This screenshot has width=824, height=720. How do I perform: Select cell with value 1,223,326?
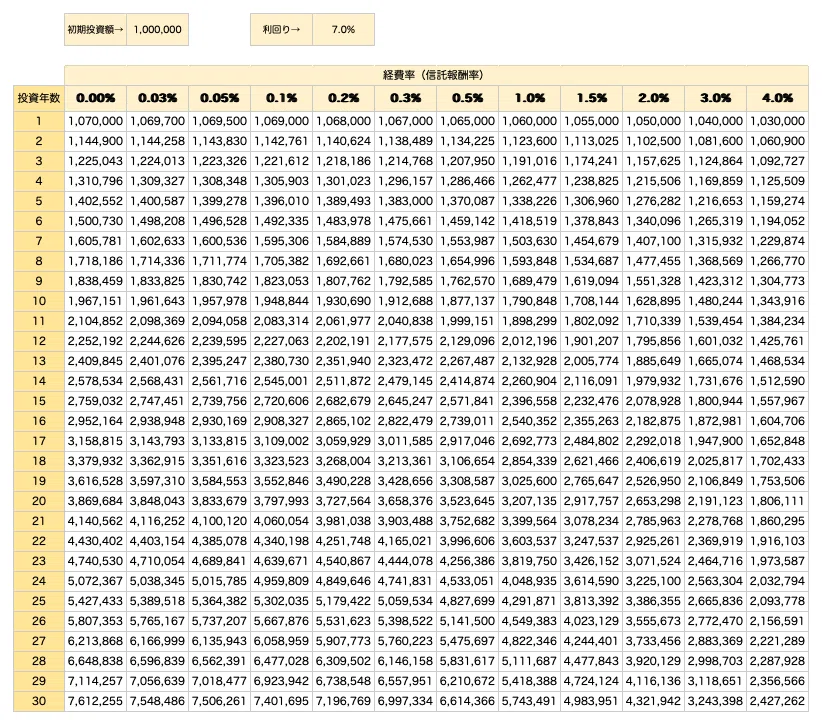219,161
